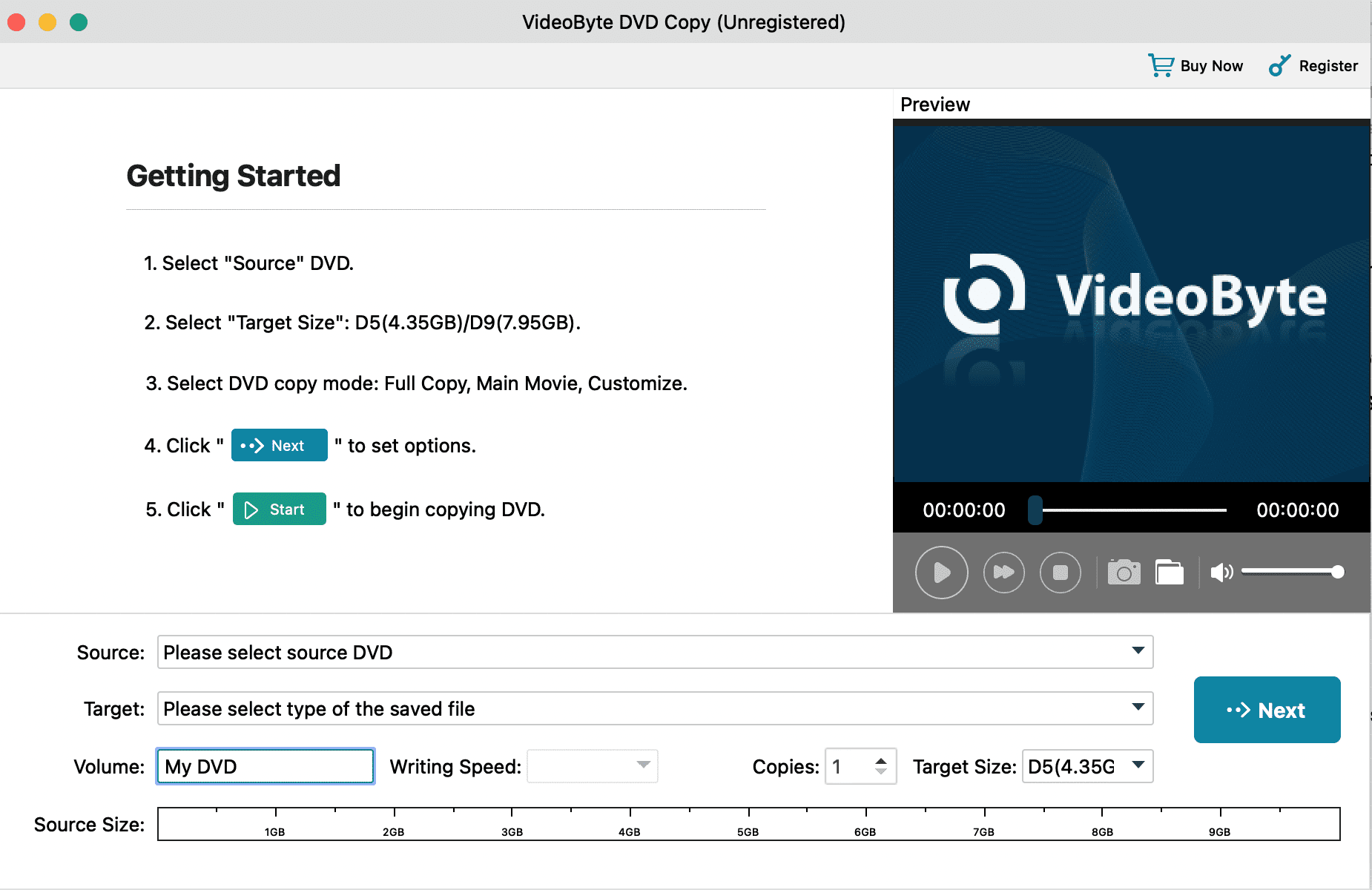
Task: Click into the Volume name field
Action: pos(265,766)
